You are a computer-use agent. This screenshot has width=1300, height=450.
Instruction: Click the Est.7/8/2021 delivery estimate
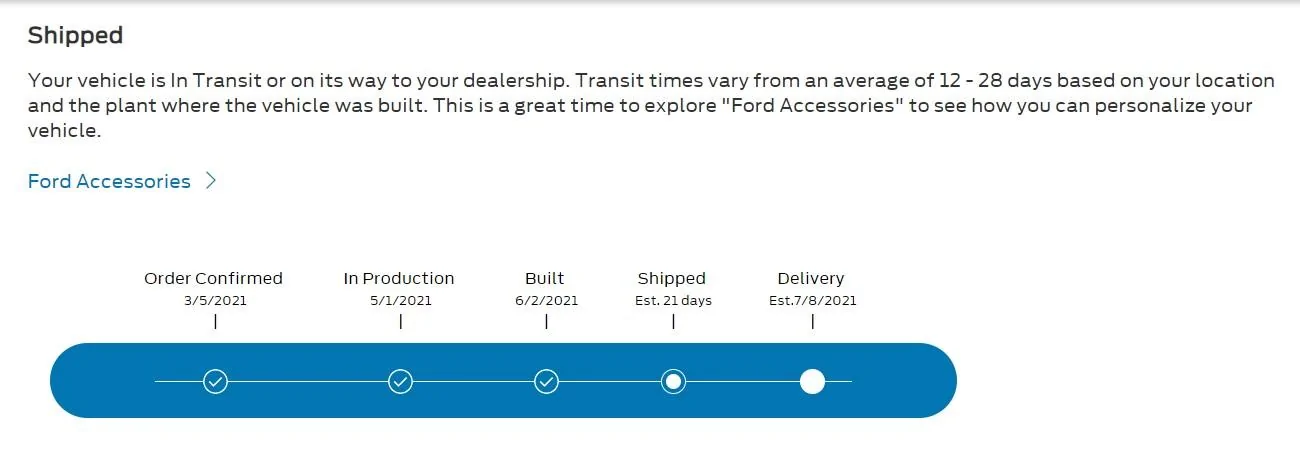812,300
